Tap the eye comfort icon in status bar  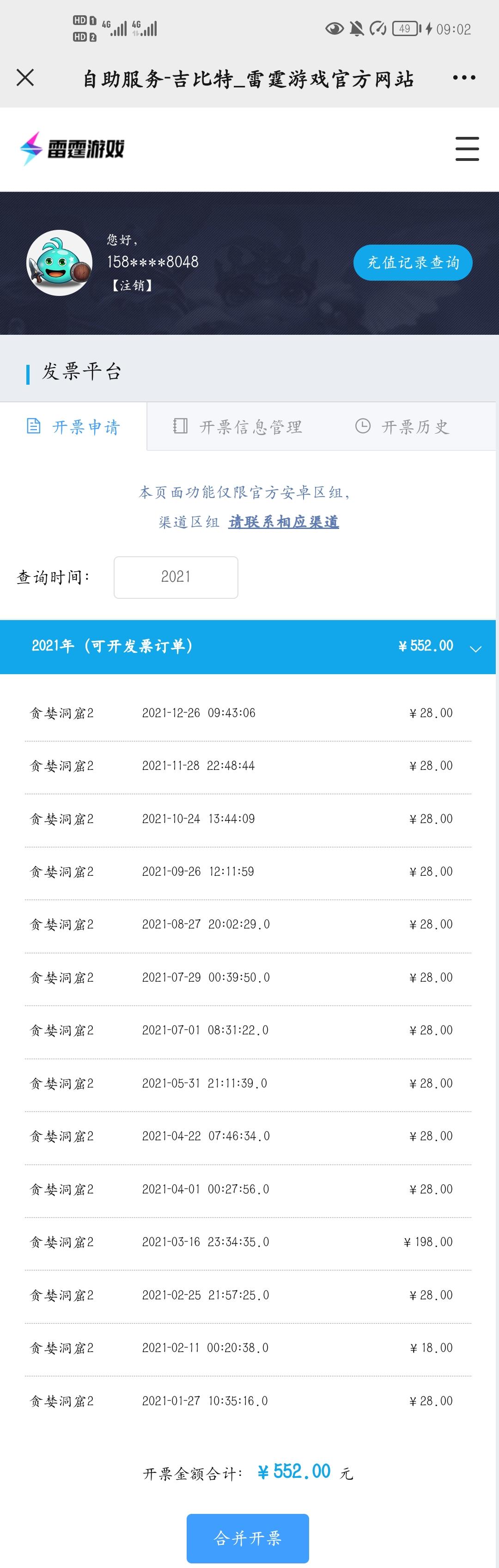pyautogui.click(x=334, y=29)
